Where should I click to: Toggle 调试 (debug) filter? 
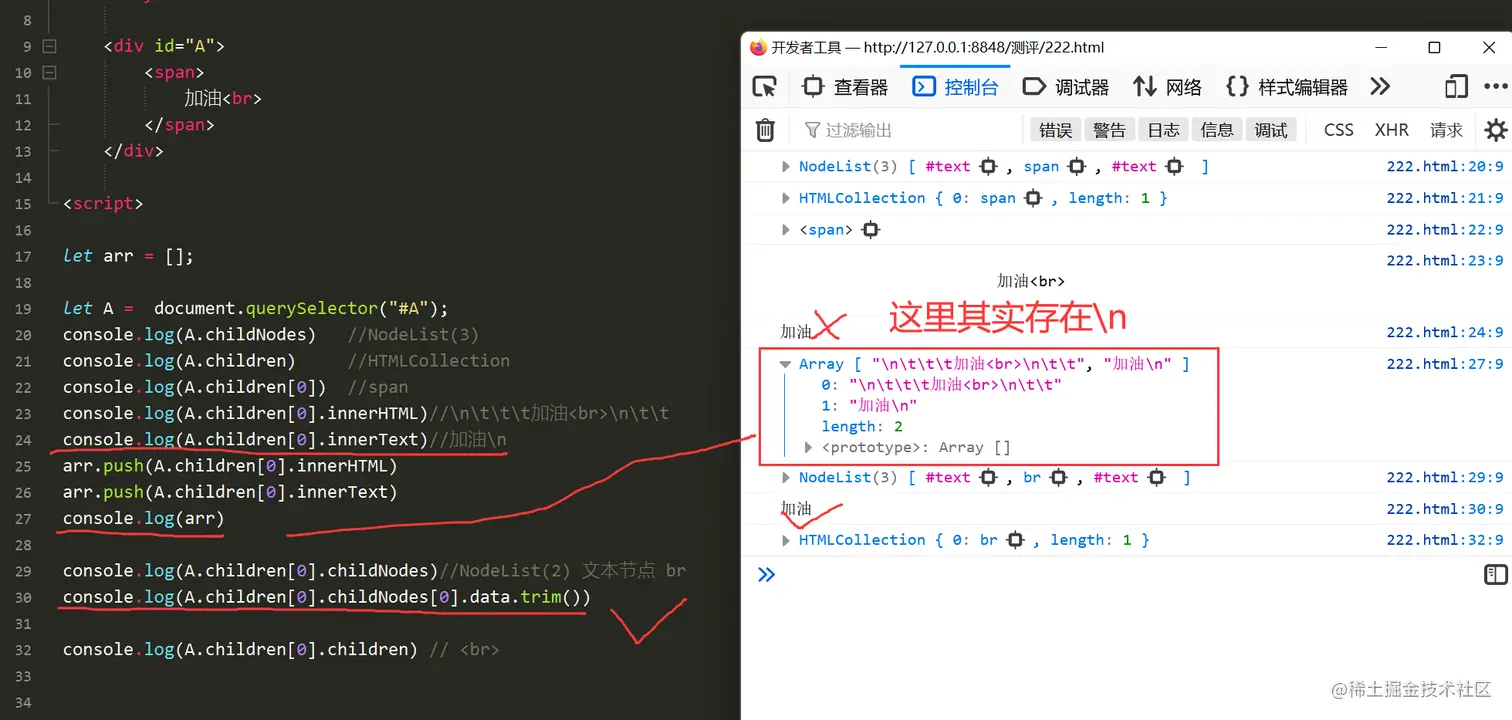point(1271,130)
